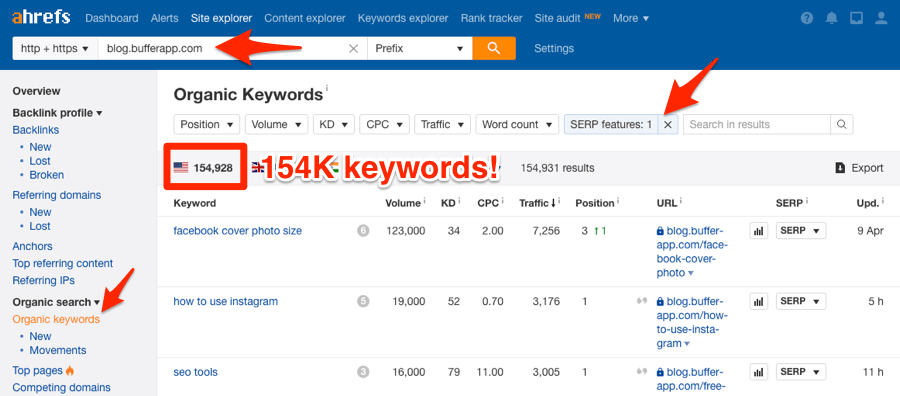Open Top referring content
Screen dimensions: 900x396
[x=63, y=263]
